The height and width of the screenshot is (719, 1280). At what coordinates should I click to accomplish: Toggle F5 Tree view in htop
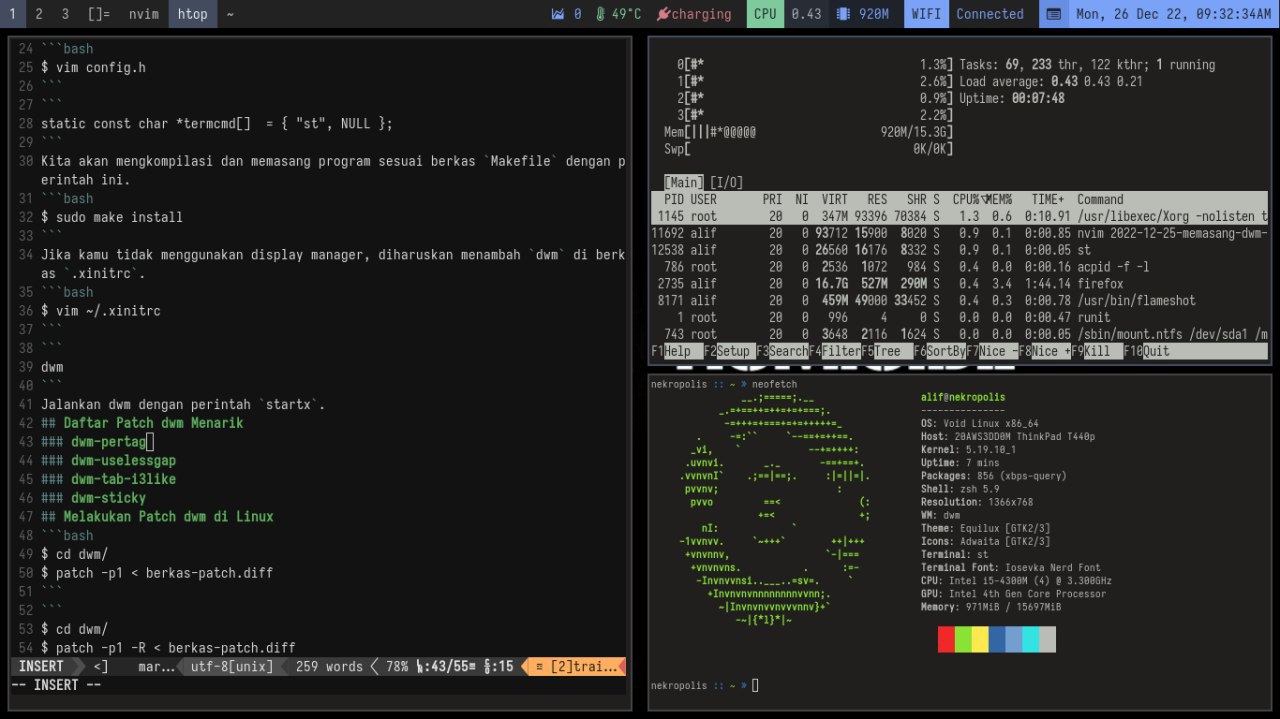887,351
